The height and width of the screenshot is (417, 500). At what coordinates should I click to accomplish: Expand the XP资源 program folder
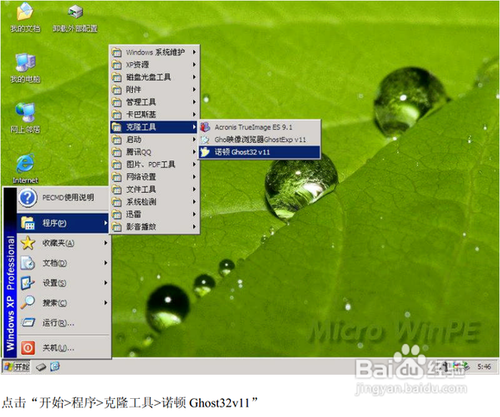tap(155, 65)
